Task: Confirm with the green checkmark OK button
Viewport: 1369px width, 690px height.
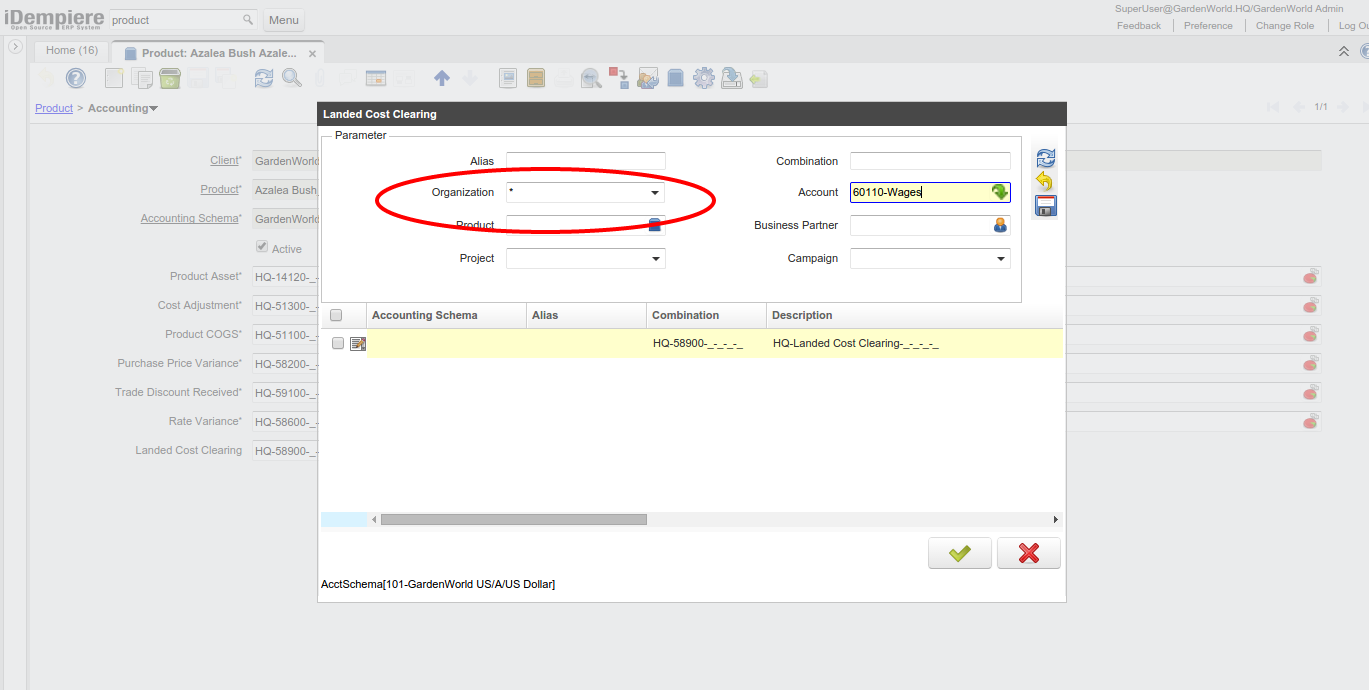Action: click(x=959, y=553)
